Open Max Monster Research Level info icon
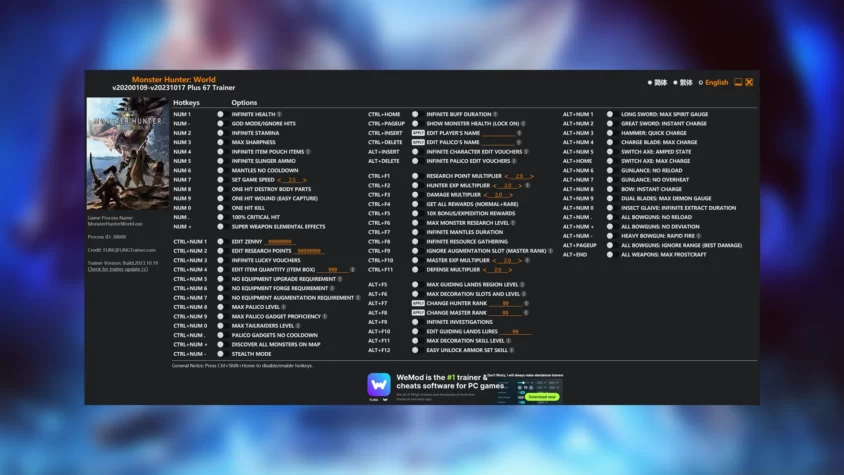This screenshot has height=475, width=844. click(x=513, y=223)
